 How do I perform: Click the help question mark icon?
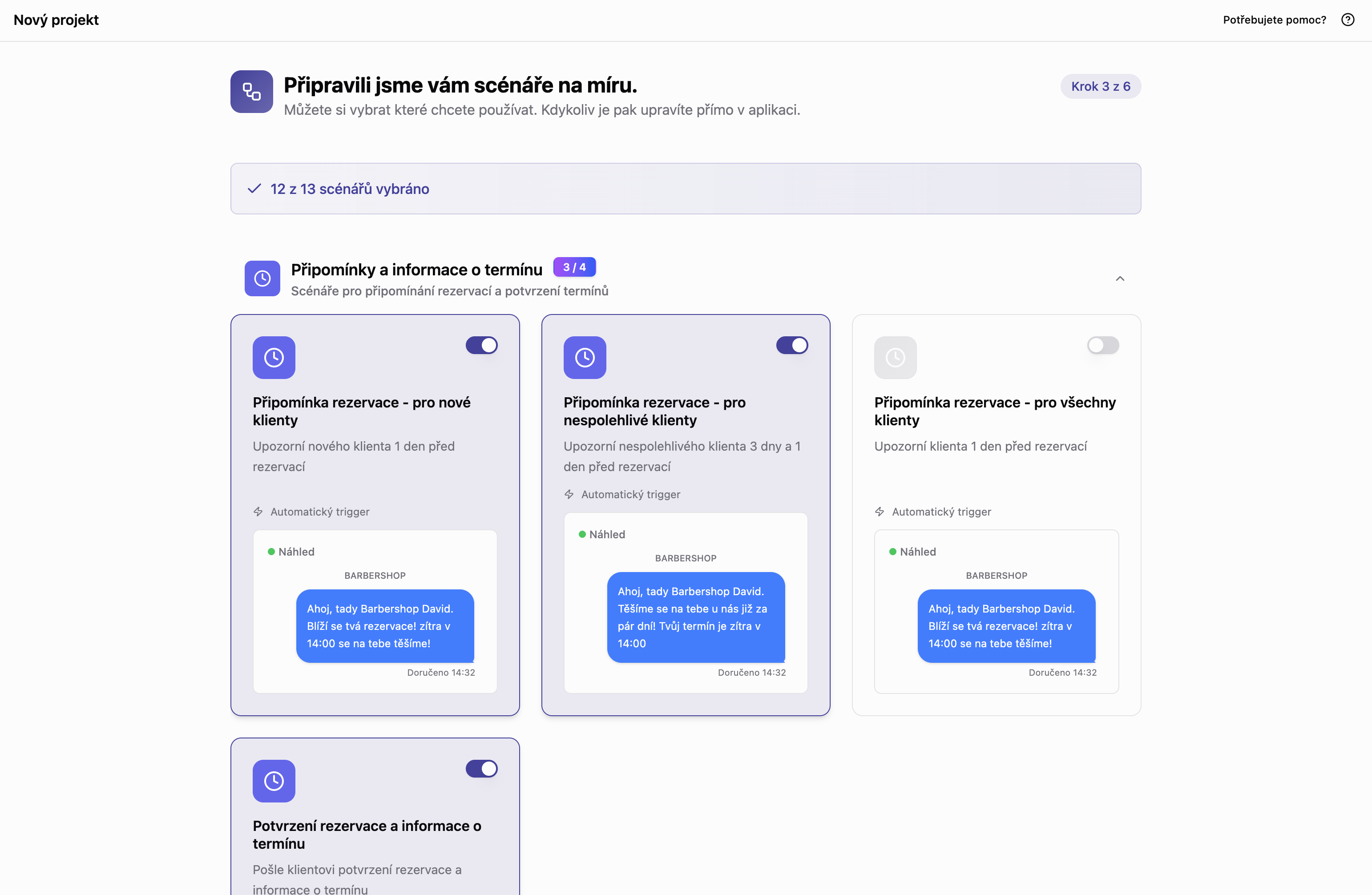(x=1347, y=20)
